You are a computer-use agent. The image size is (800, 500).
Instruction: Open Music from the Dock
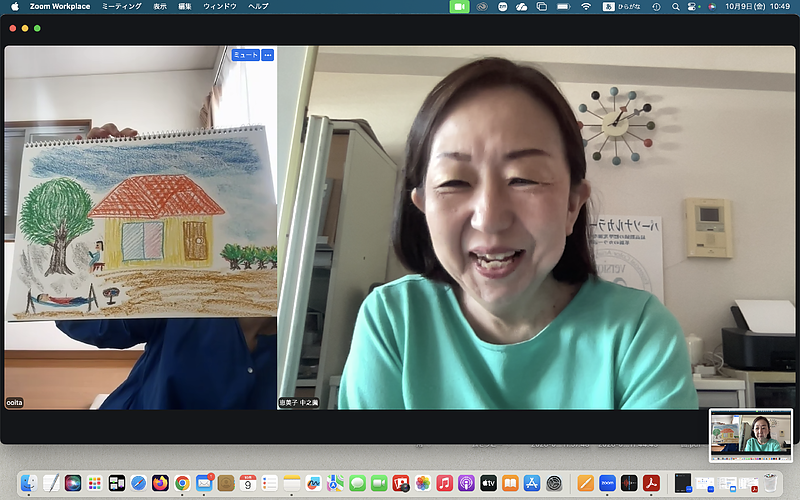coord(444,483)
